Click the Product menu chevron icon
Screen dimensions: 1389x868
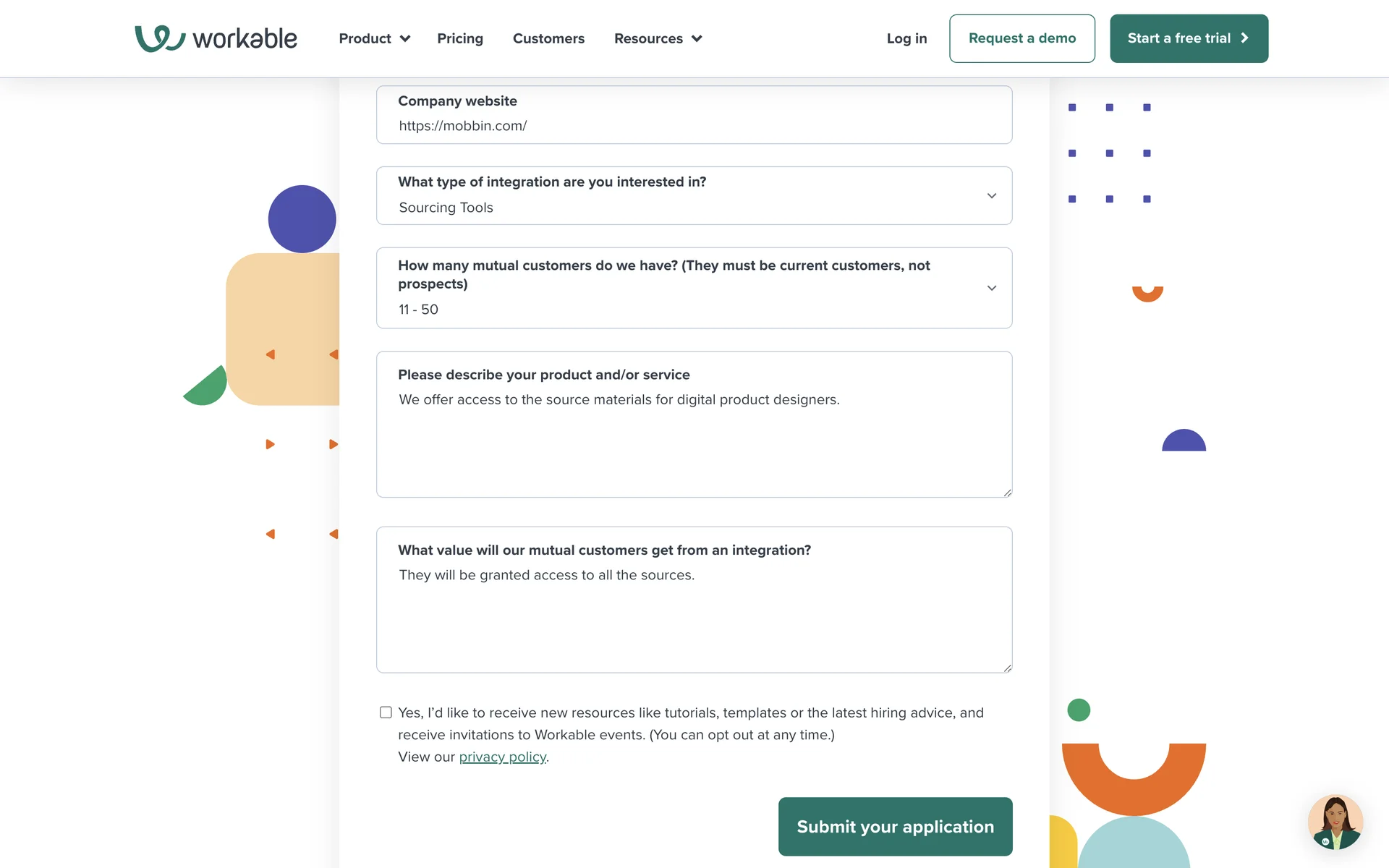(405, 39)
